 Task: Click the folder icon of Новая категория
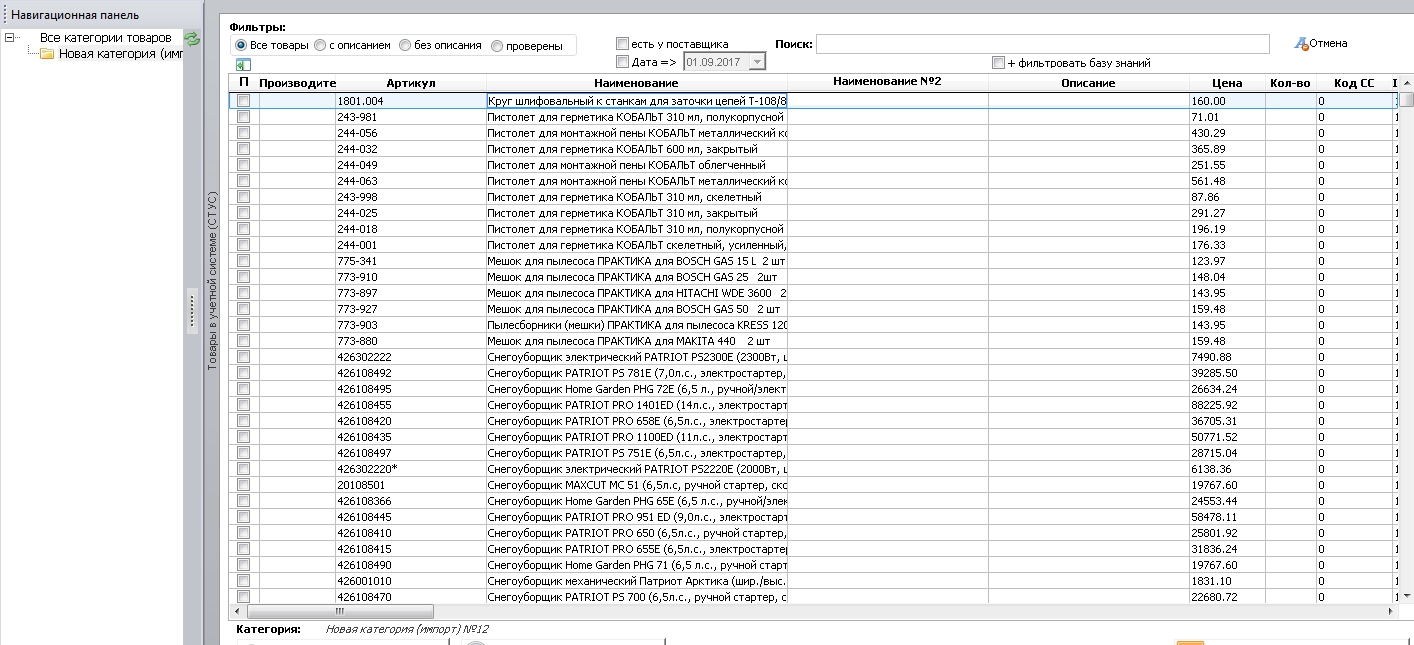47,53
